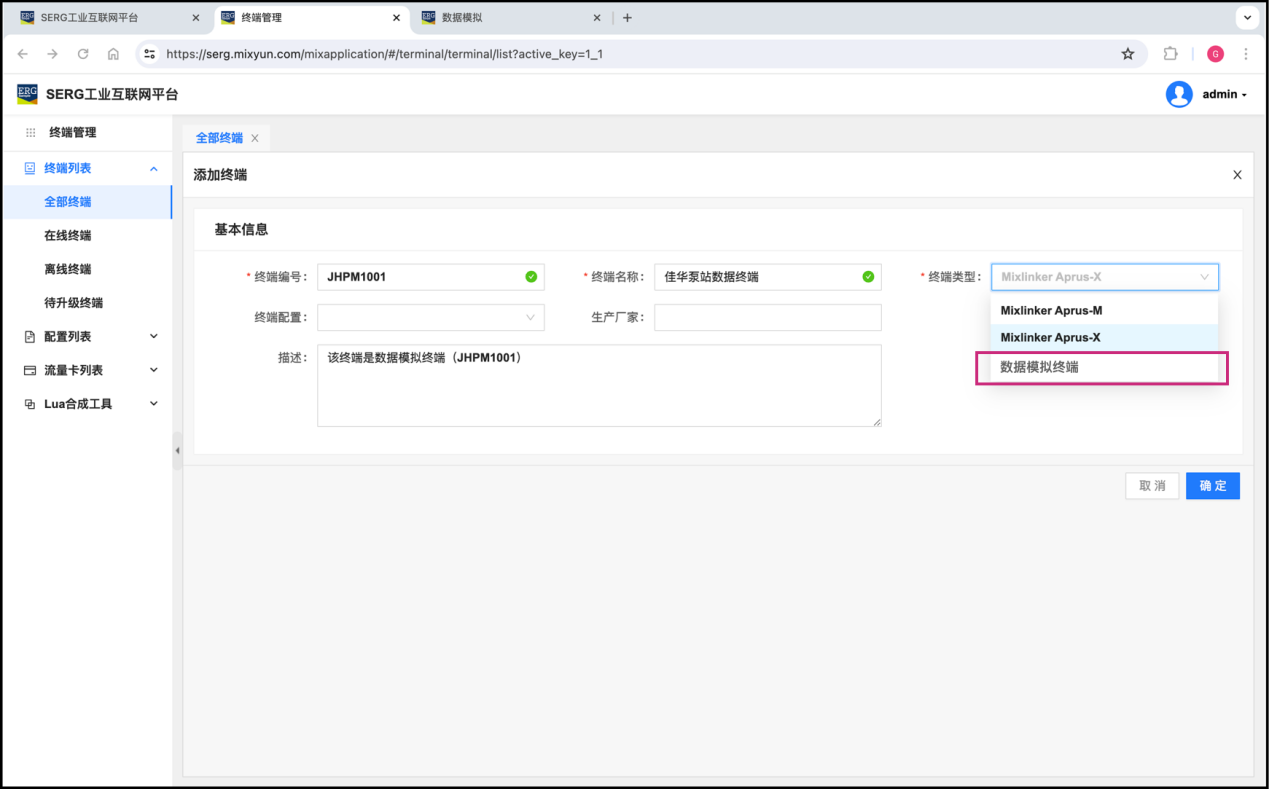Open the 终端配置 dropdown
Viewport: 1269px width, 789px height.
430,317
